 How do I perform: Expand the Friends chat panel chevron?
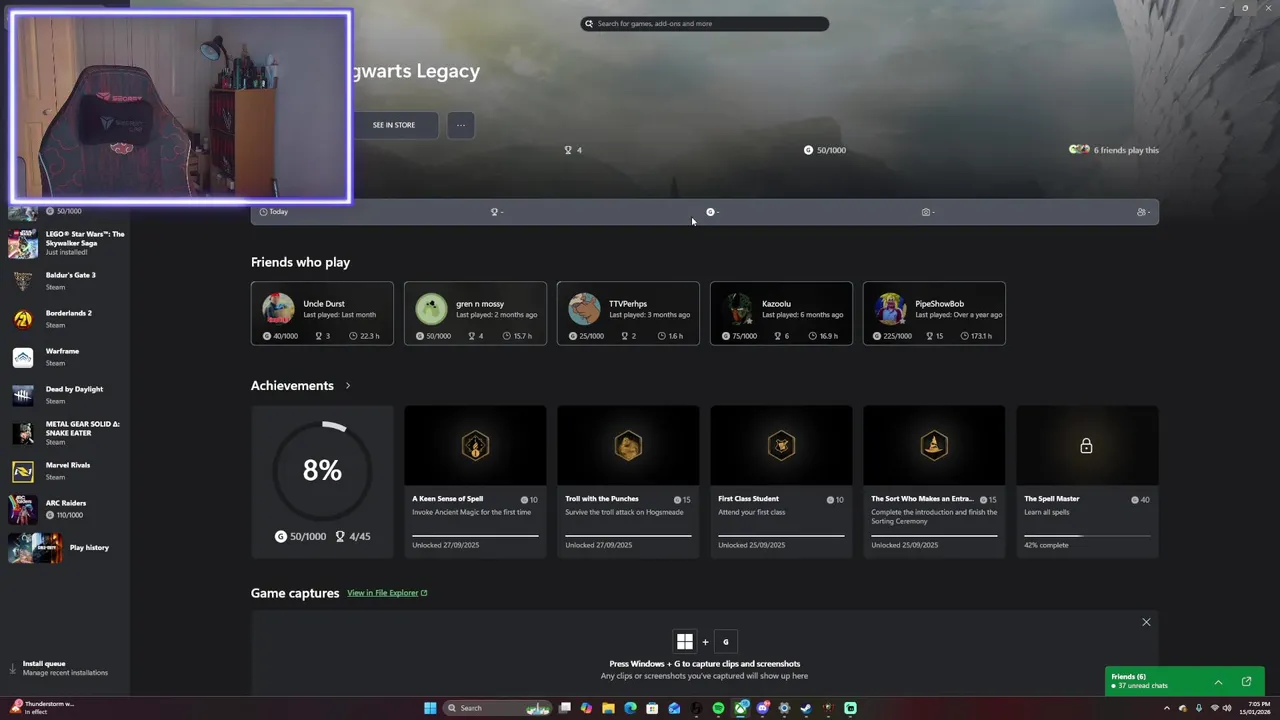tap(1218, 682)
